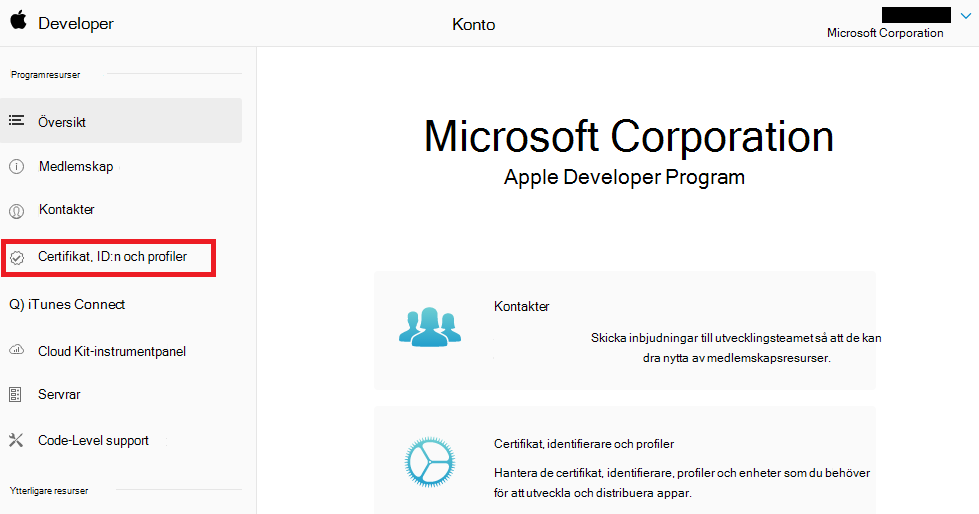The image size is (979, 514).
Task: Open the Developer home link
Action: click(x=76, y=24)
